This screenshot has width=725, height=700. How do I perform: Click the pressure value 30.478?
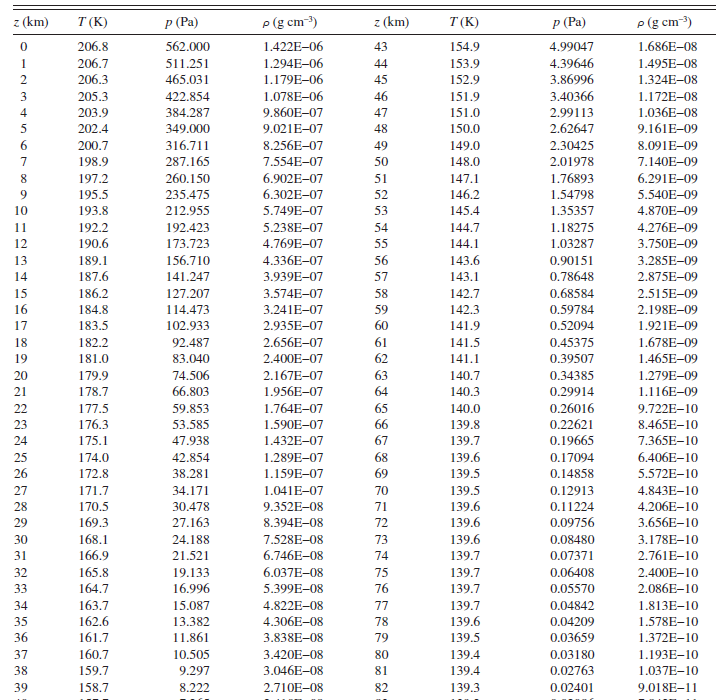coord(191,506)
